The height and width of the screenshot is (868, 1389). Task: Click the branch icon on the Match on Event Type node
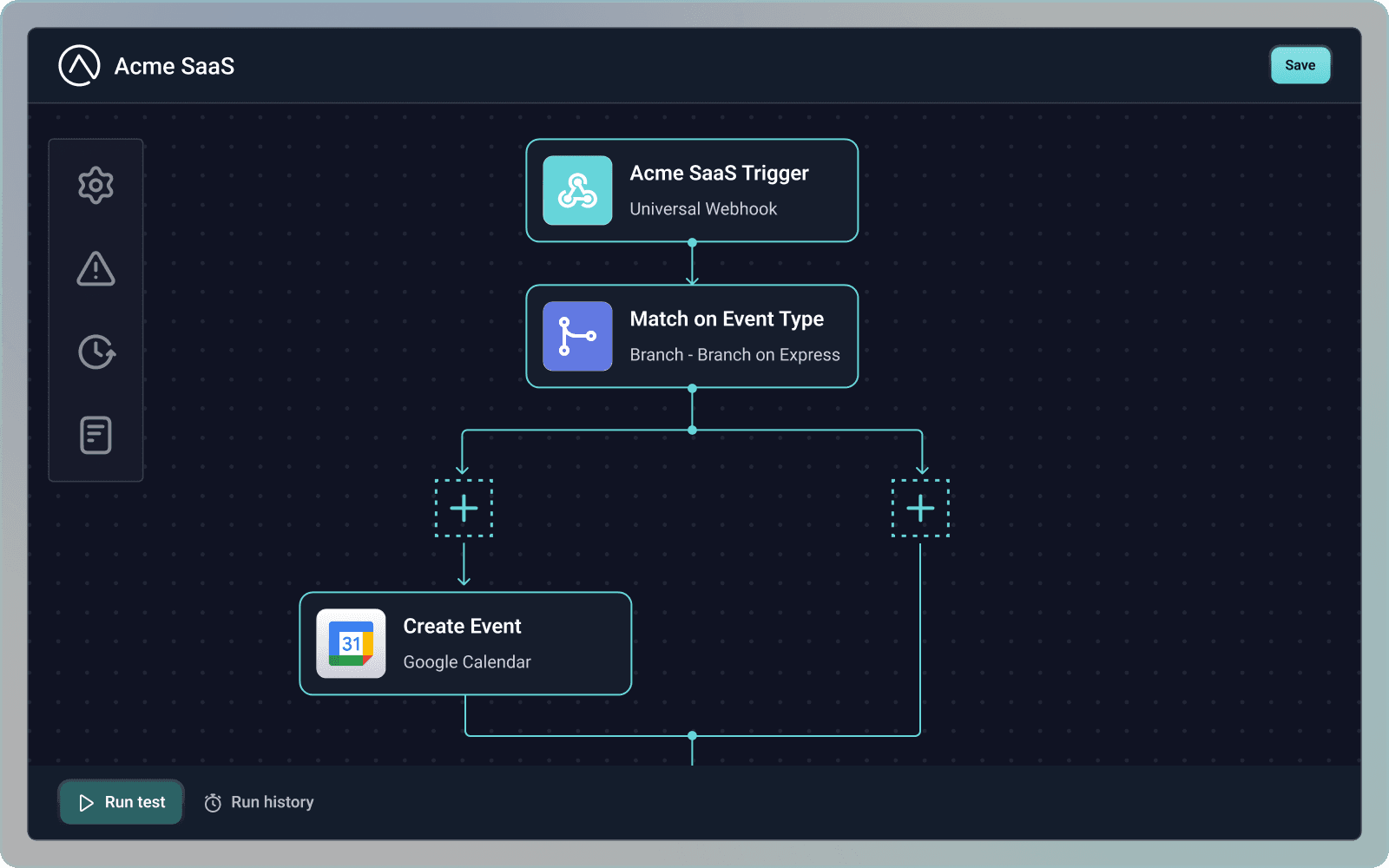pyautogui.click(x=577, y=336)
